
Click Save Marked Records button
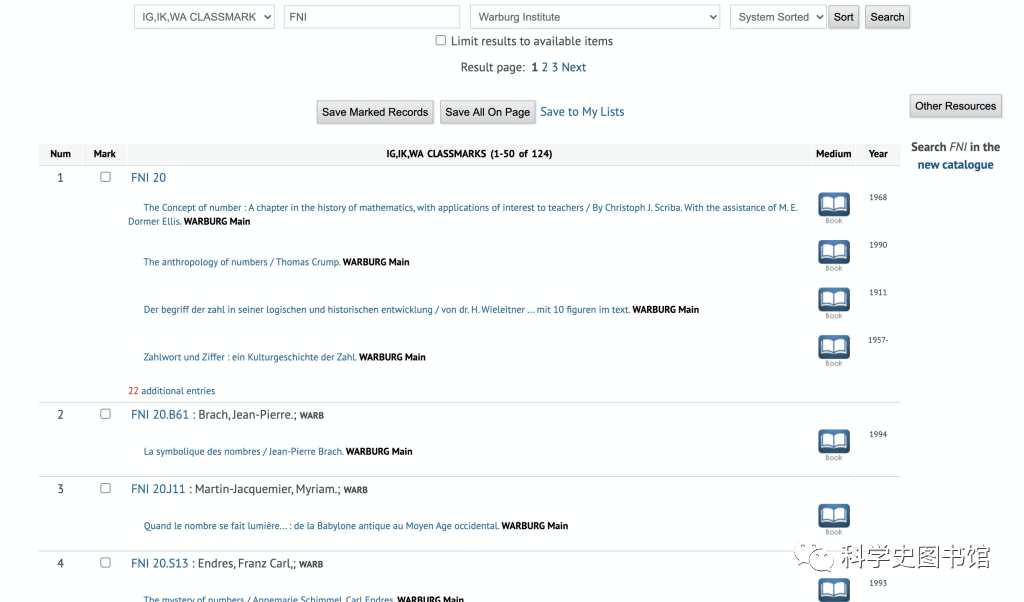[x=375, y=112]
